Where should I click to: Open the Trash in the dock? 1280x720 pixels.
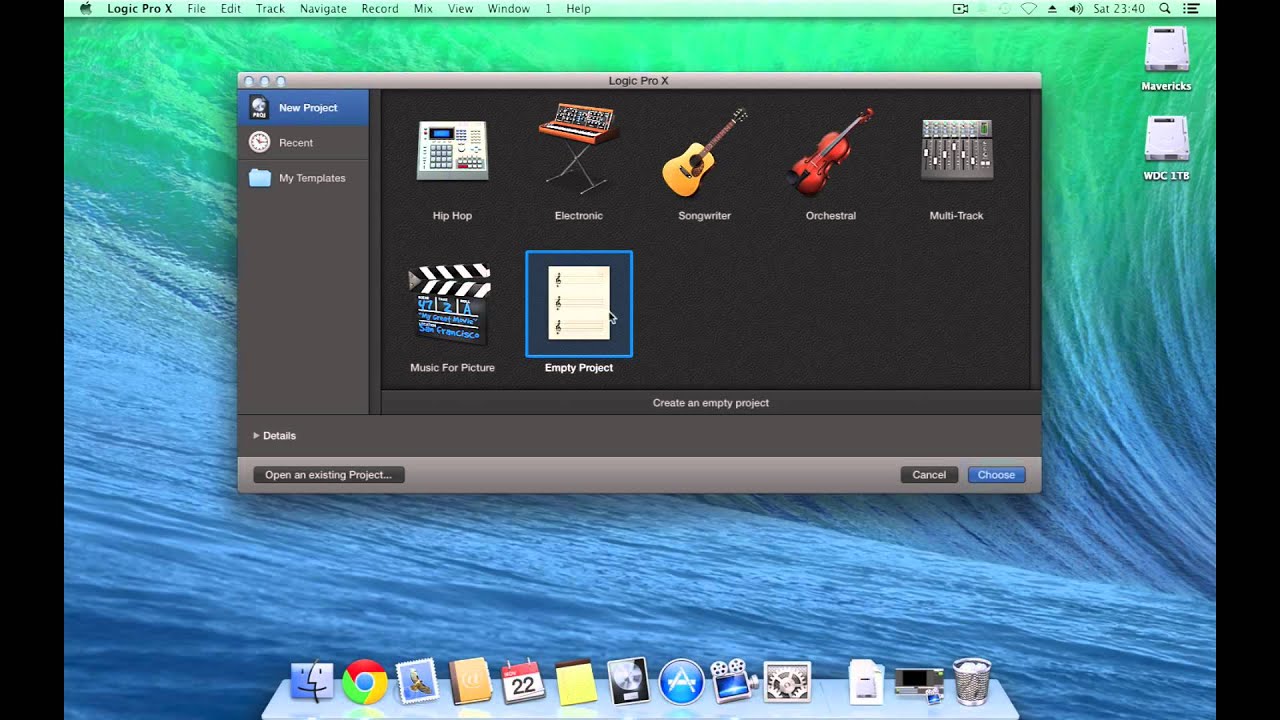click(x=972, y=682)
